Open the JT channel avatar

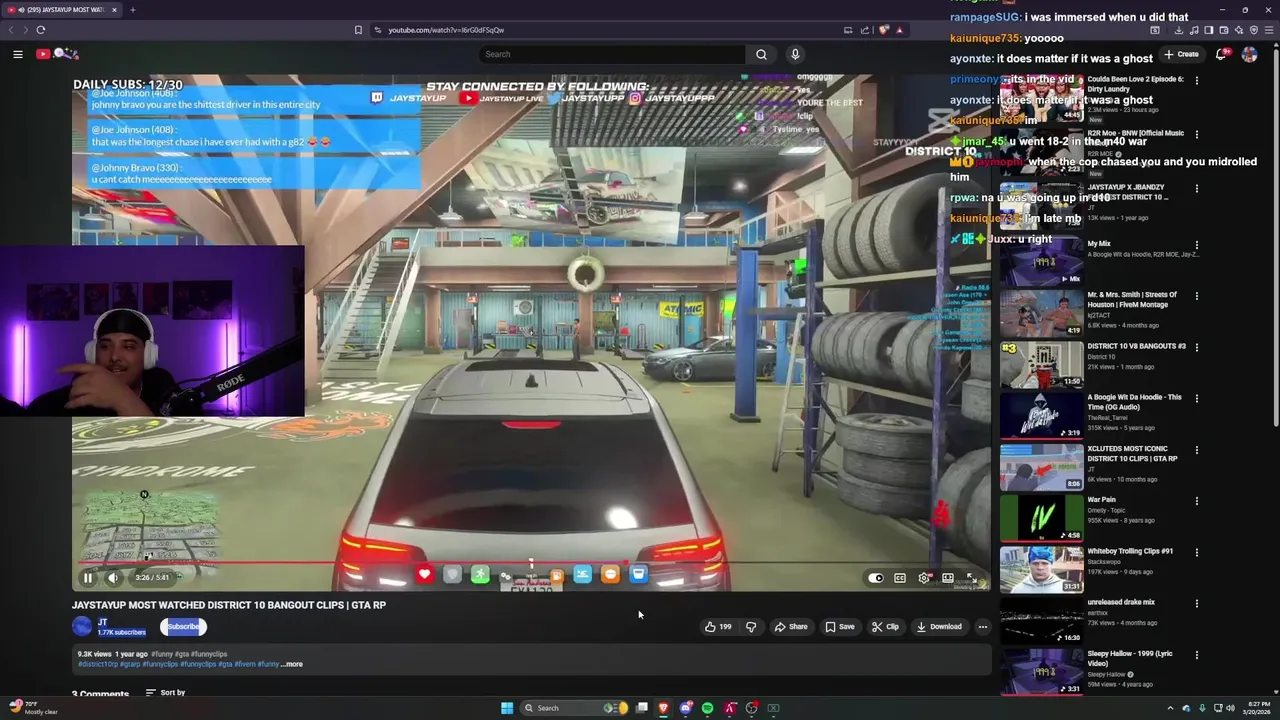[x=81, y=626]
